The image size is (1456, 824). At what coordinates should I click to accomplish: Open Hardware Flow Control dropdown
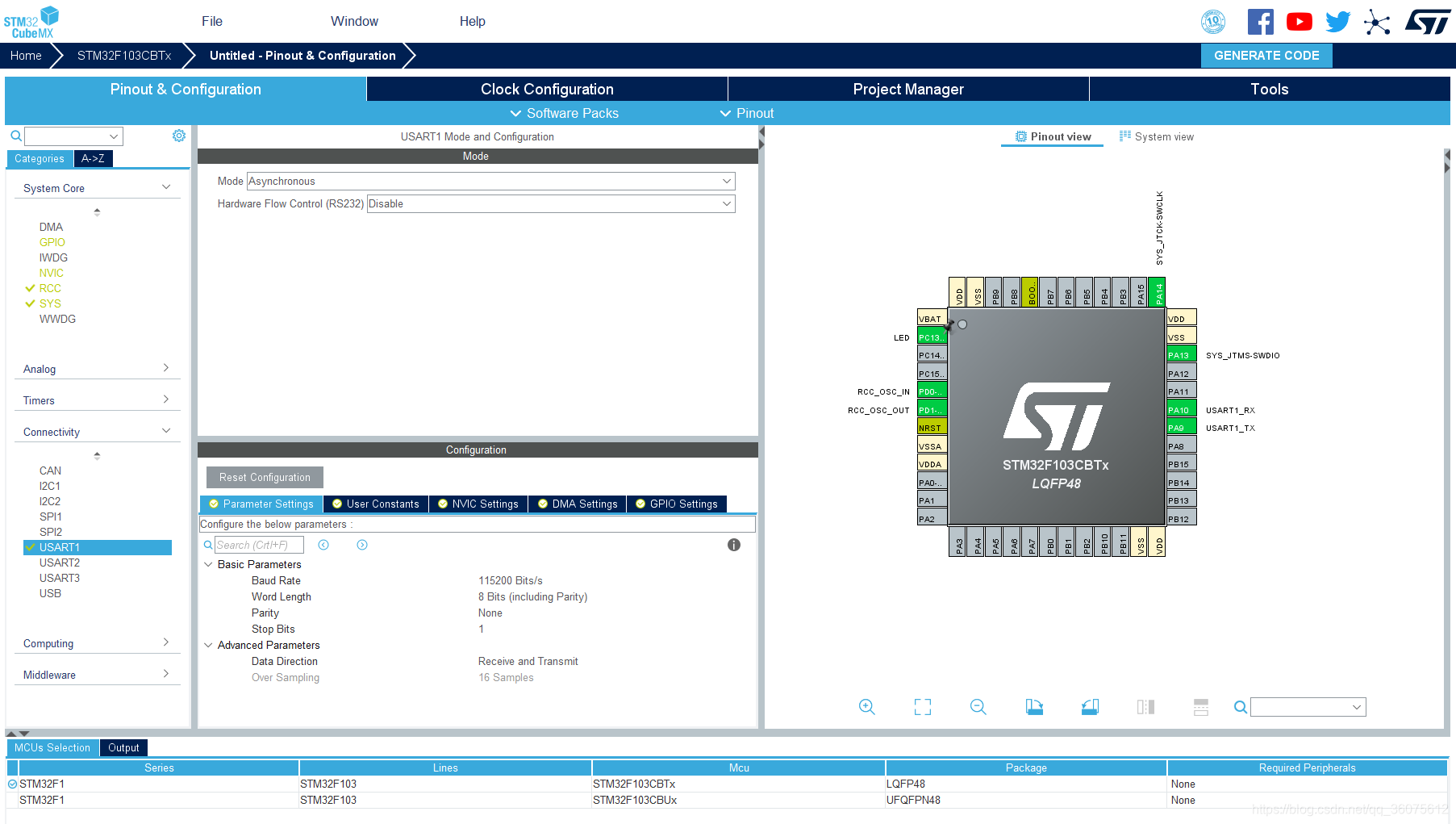pos(551,203)
